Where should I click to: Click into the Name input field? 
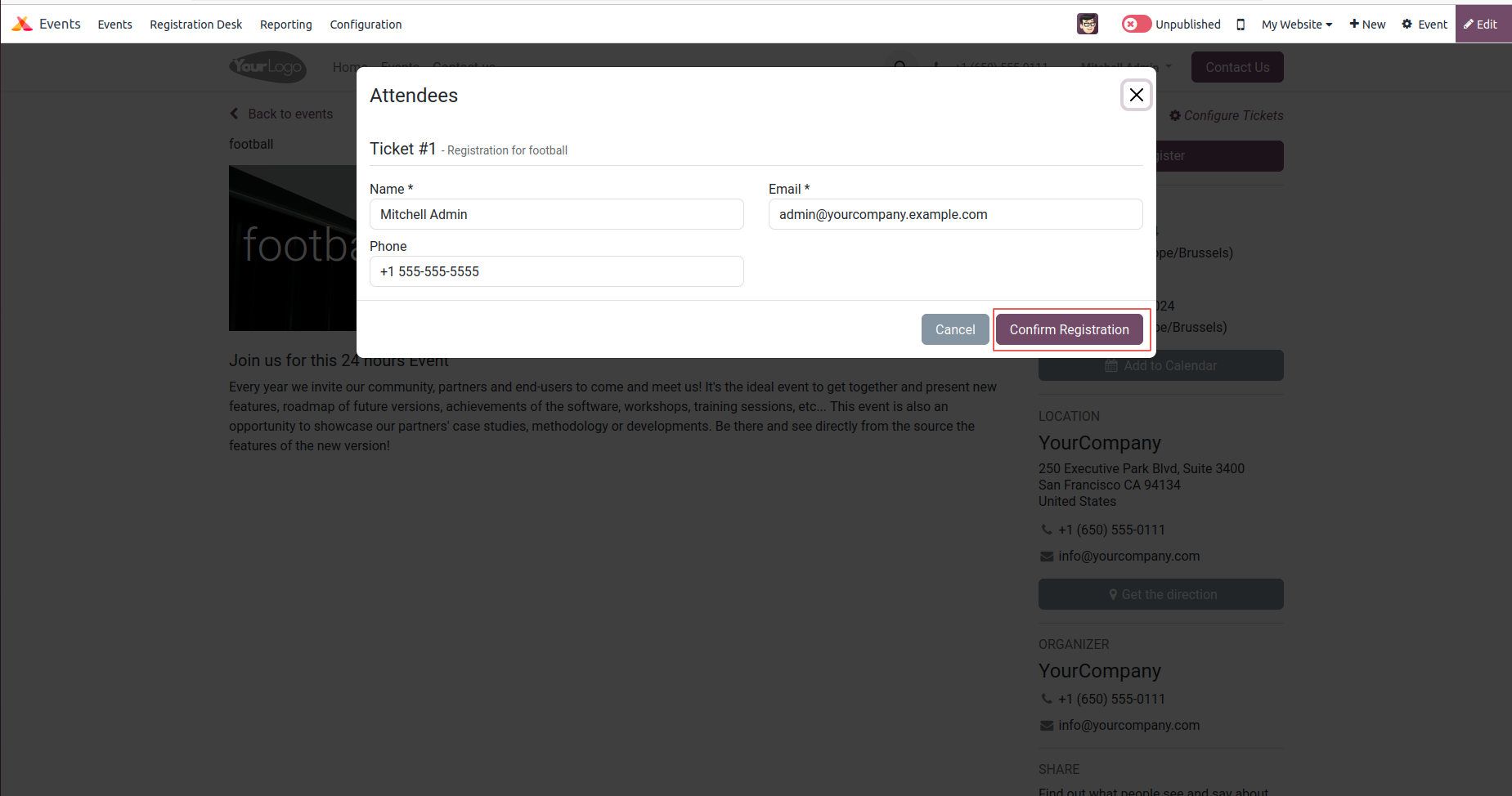pos(556,214)
